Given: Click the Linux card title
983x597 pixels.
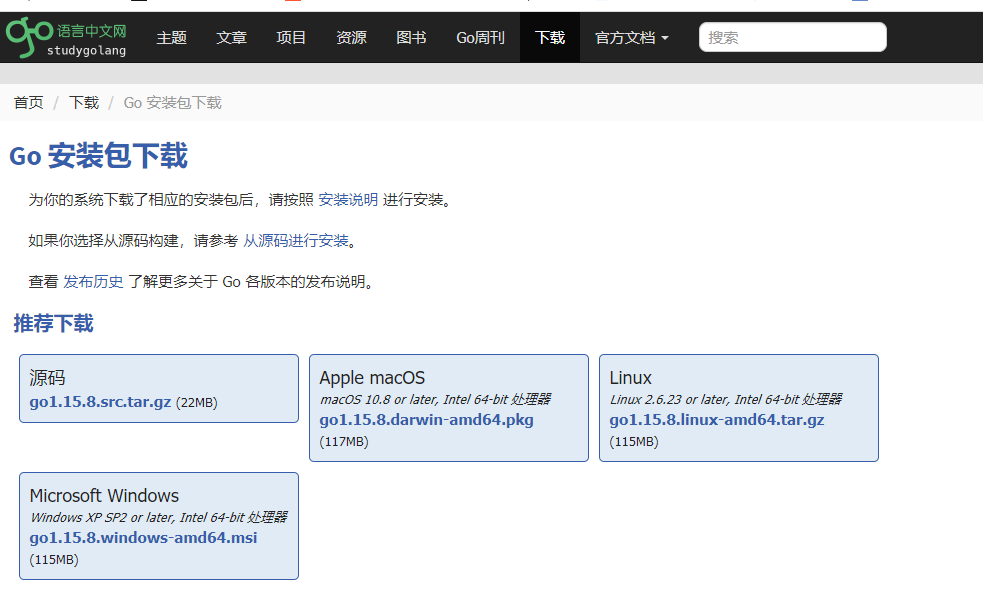Looking at the screenshot, I should 631,378.
